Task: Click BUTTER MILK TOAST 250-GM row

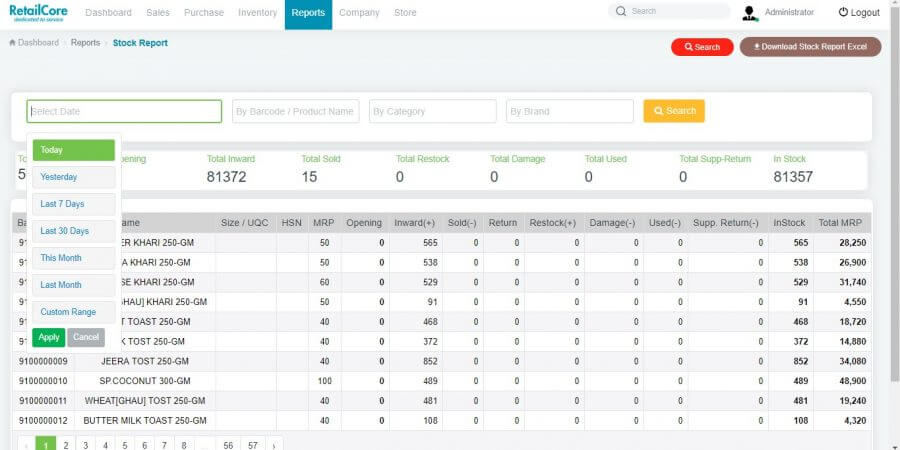Action: (x=441, y=421)
